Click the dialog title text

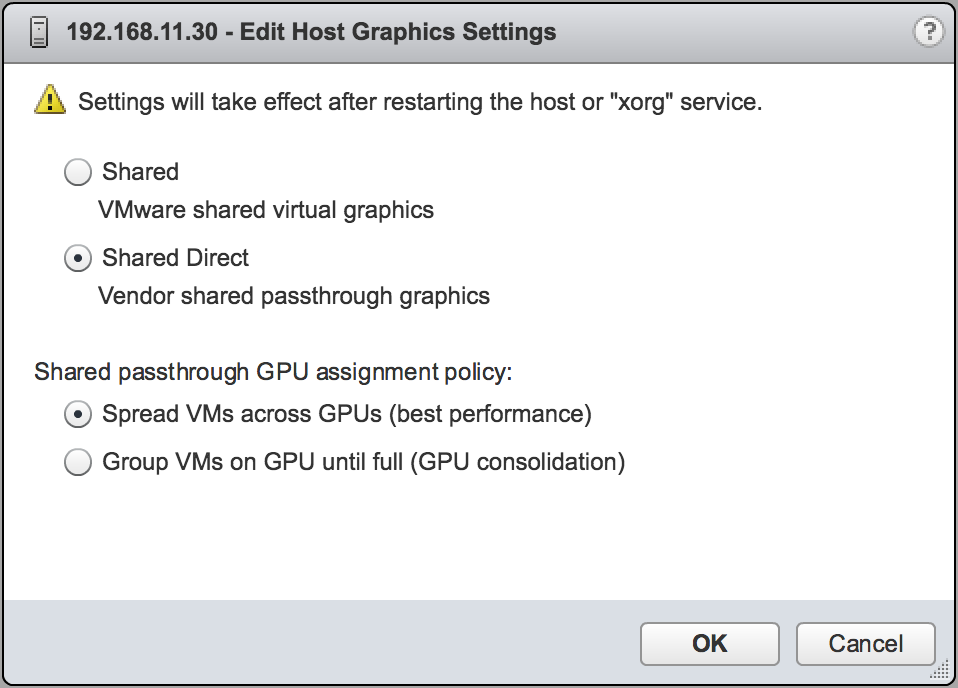[x=310, y=32]
